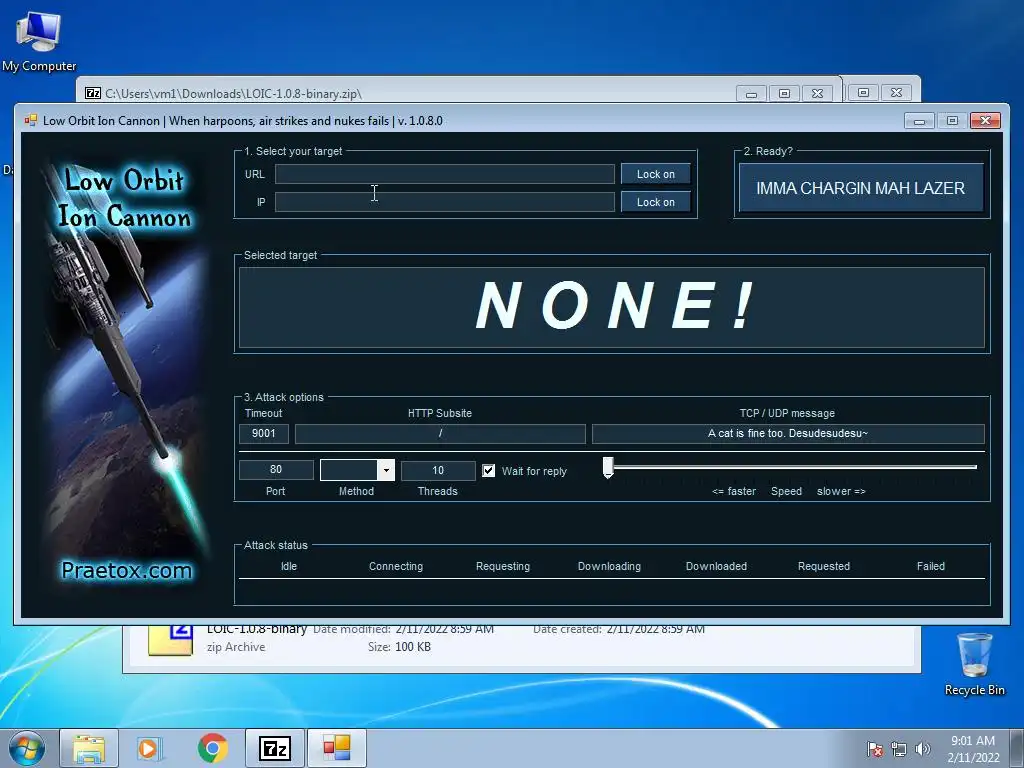This screenshot has width=1024, height=768.
Task: Click the Size: 100 KB text
Action: click(x=399, y=647)
